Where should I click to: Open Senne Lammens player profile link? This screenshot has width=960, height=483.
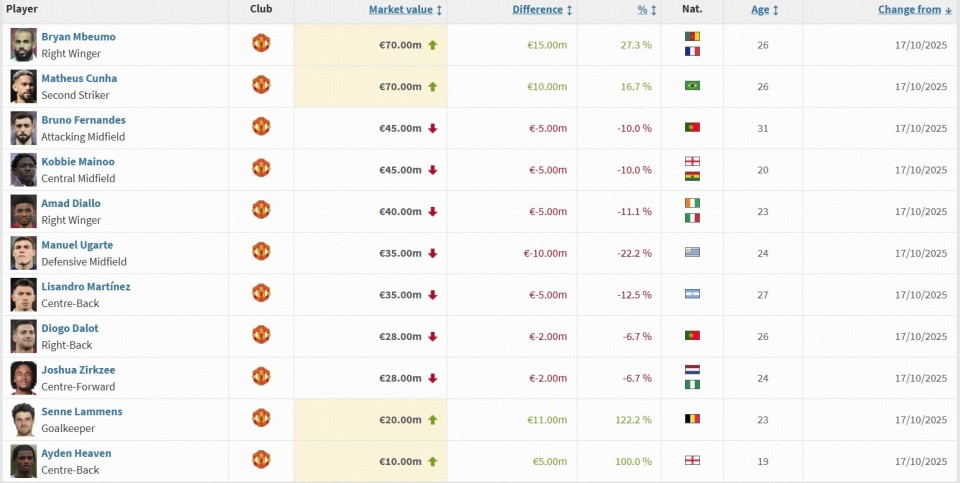82,412
